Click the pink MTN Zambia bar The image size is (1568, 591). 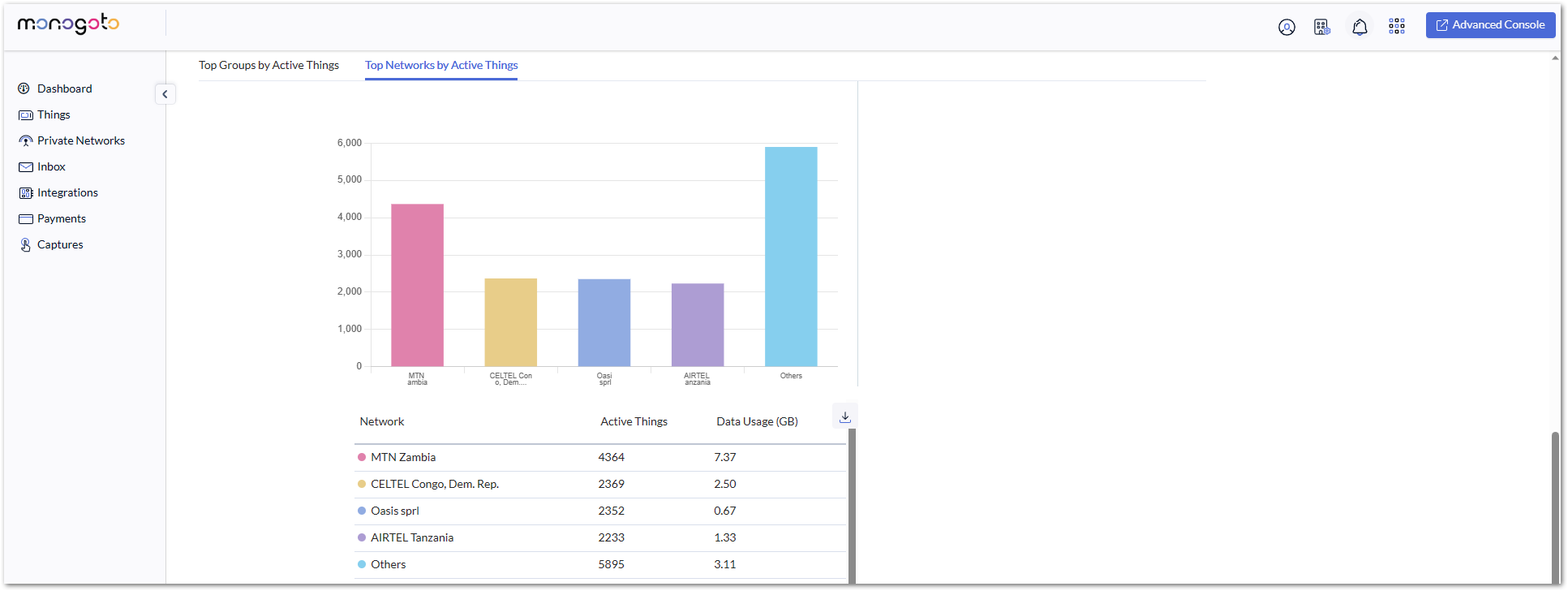click(417, 285)
